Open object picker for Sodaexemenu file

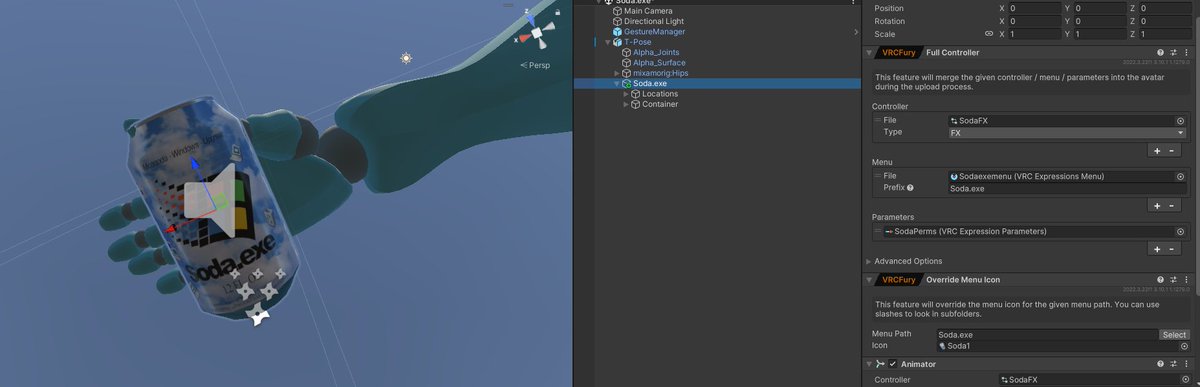point(1180,176)
